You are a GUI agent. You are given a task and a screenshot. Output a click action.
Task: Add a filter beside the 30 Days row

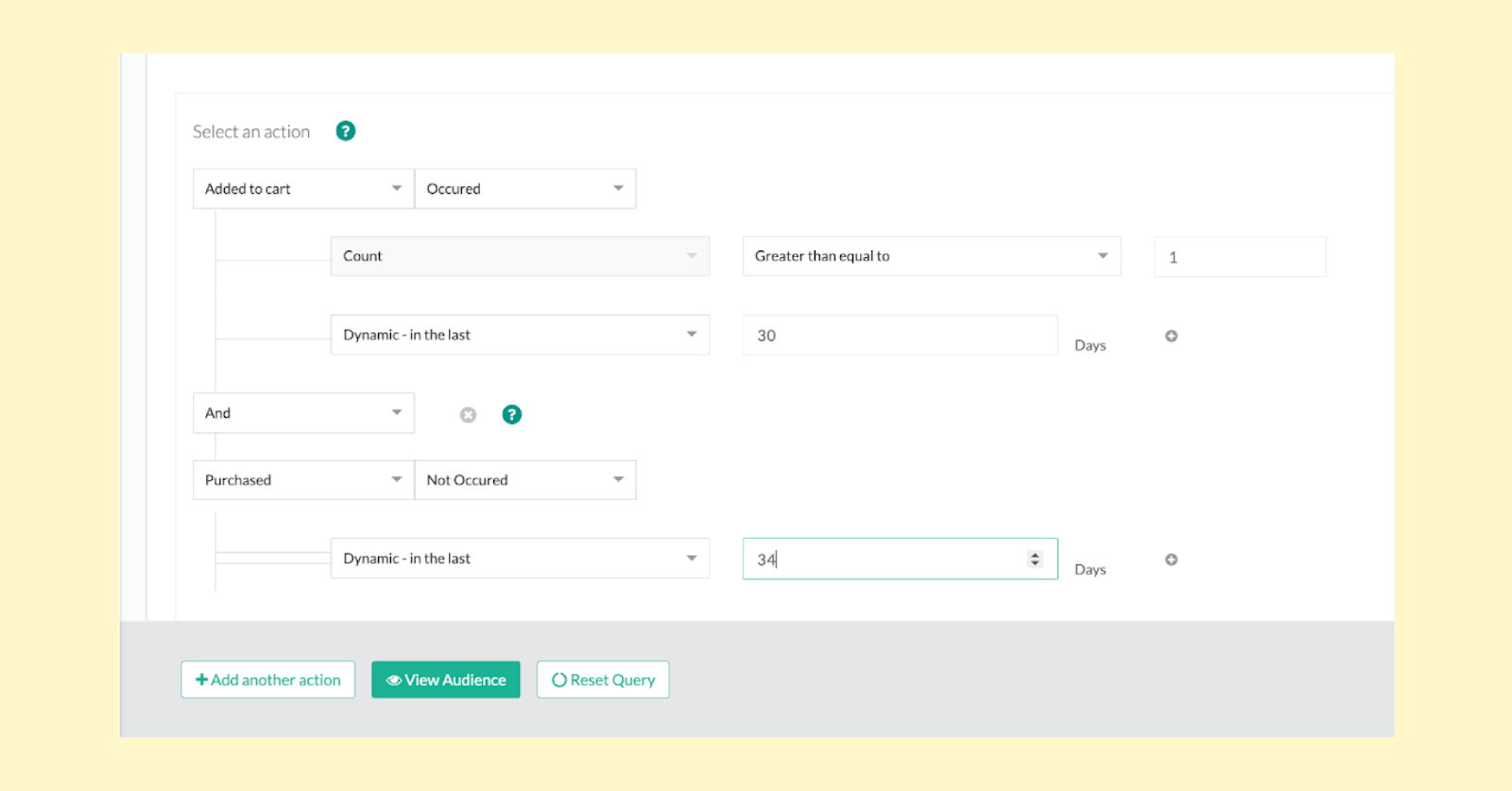1171,336
